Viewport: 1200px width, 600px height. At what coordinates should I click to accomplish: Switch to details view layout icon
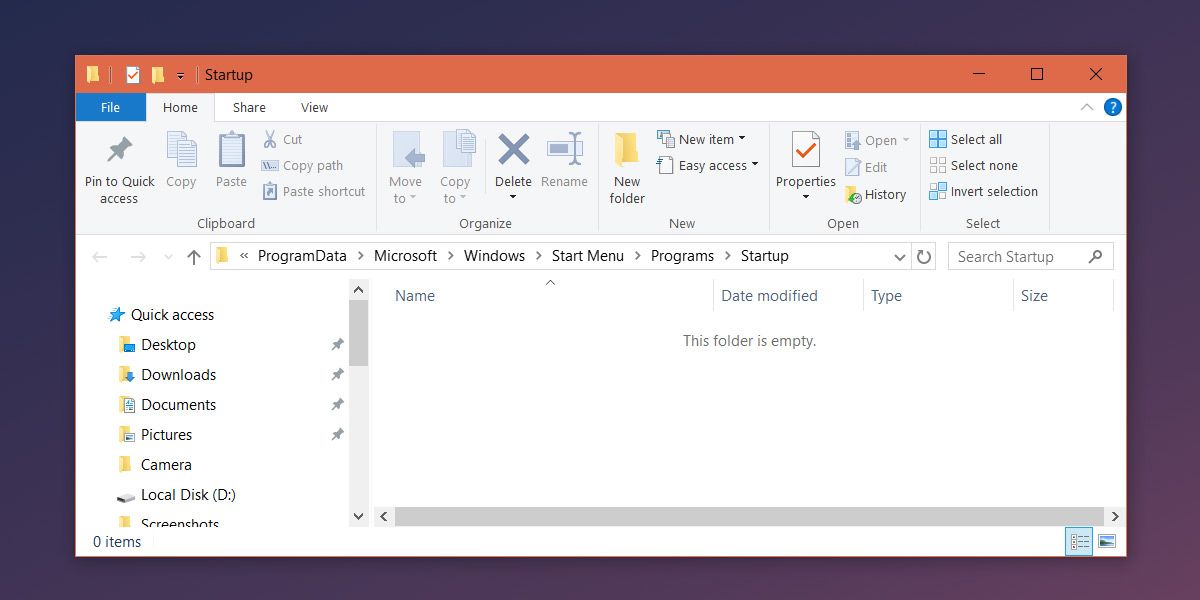pyautogui.click(x=1079, y=541)
